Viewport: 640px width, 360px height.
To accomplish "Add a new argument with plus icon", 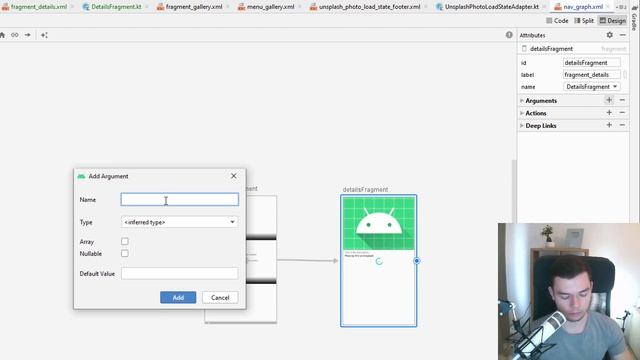I will point(609,100).
